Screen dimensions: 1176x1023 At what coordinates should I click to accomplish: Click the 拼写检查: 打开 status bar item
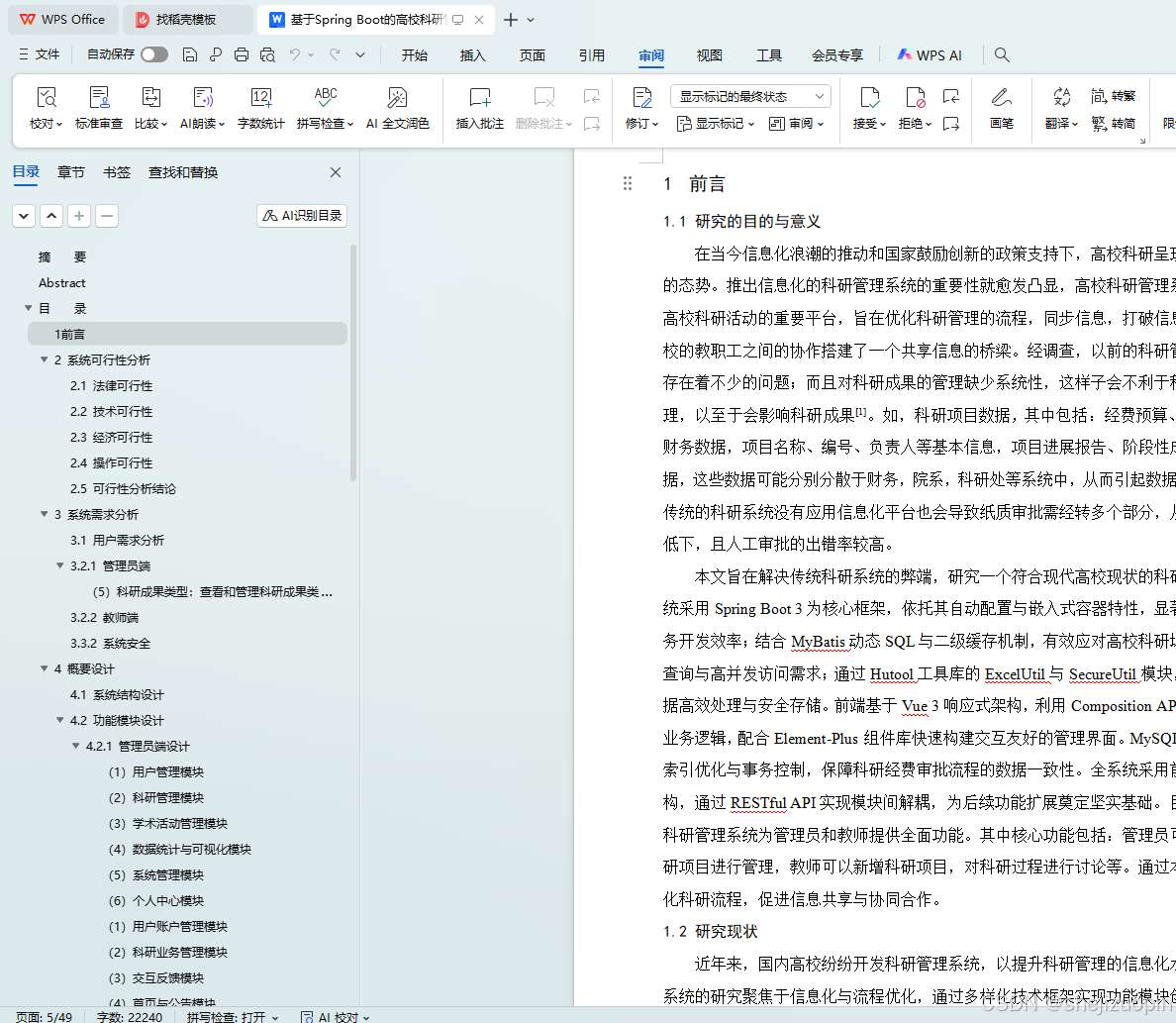pyautogui.click(x=233, y=1016)
